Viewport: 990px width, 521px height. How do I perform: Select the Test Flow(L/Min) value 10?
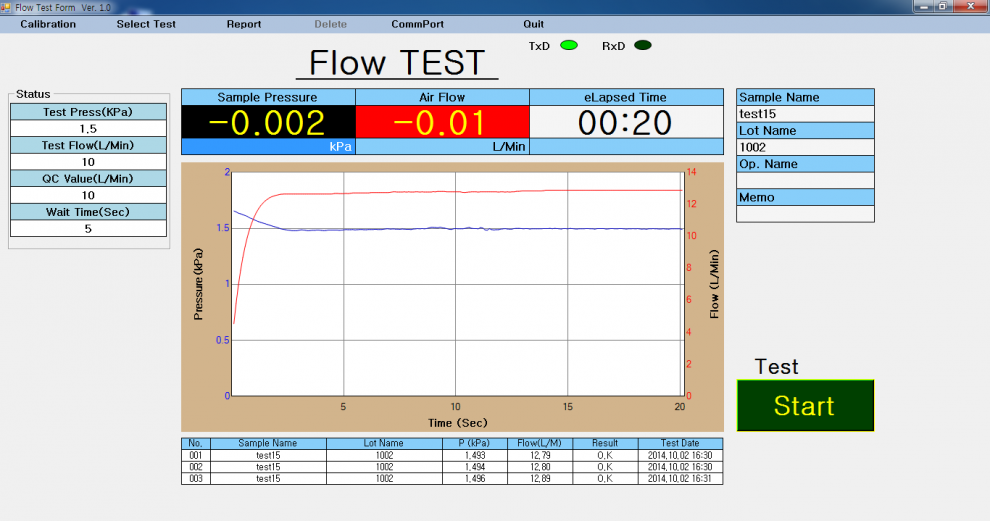88,162
